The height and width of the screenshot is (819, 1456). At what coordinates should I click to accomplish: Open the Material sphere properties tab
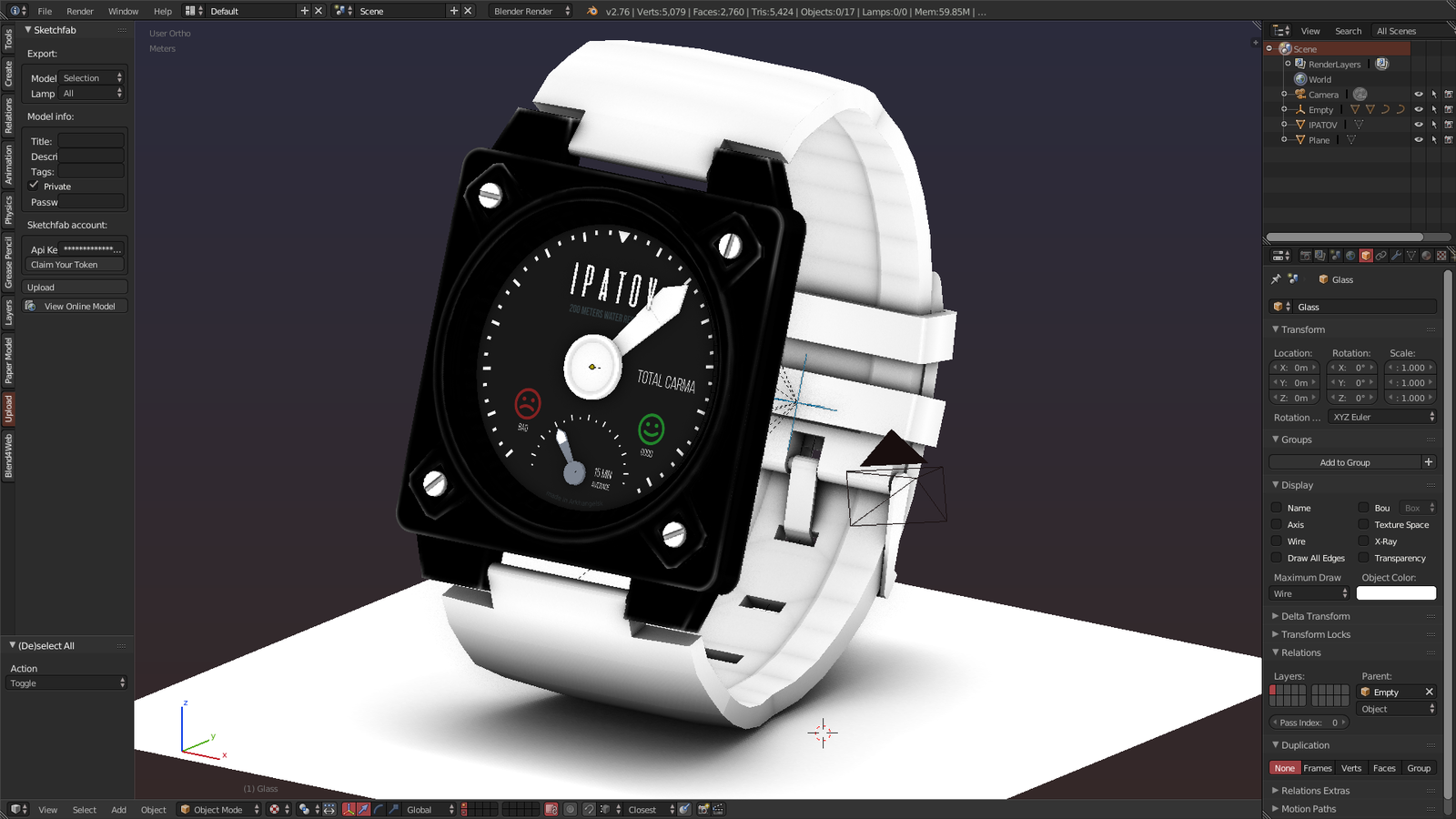pos(1426,256)
